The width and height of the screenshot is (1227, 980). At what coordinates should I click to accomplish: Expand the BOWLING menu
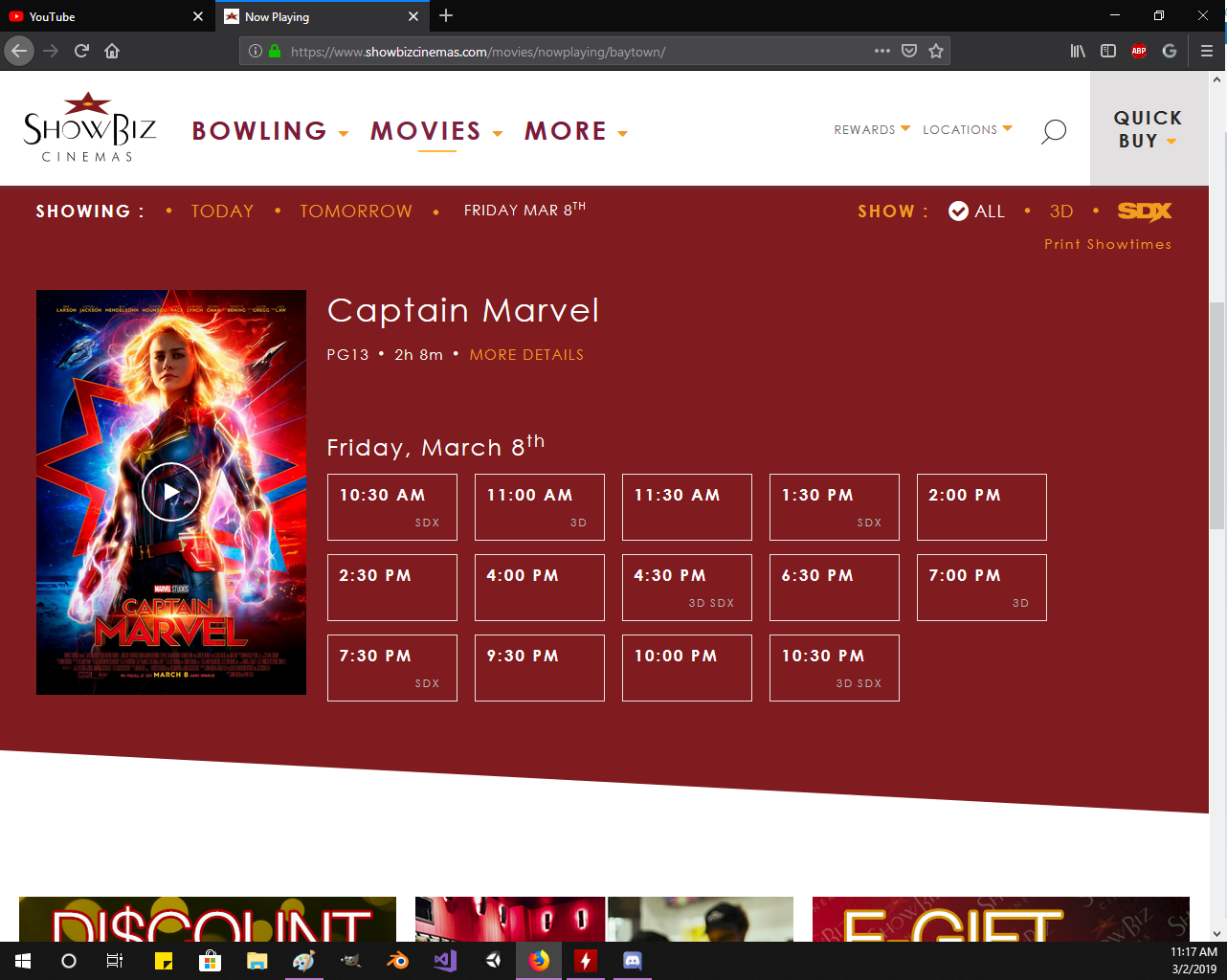coord(270,131)
